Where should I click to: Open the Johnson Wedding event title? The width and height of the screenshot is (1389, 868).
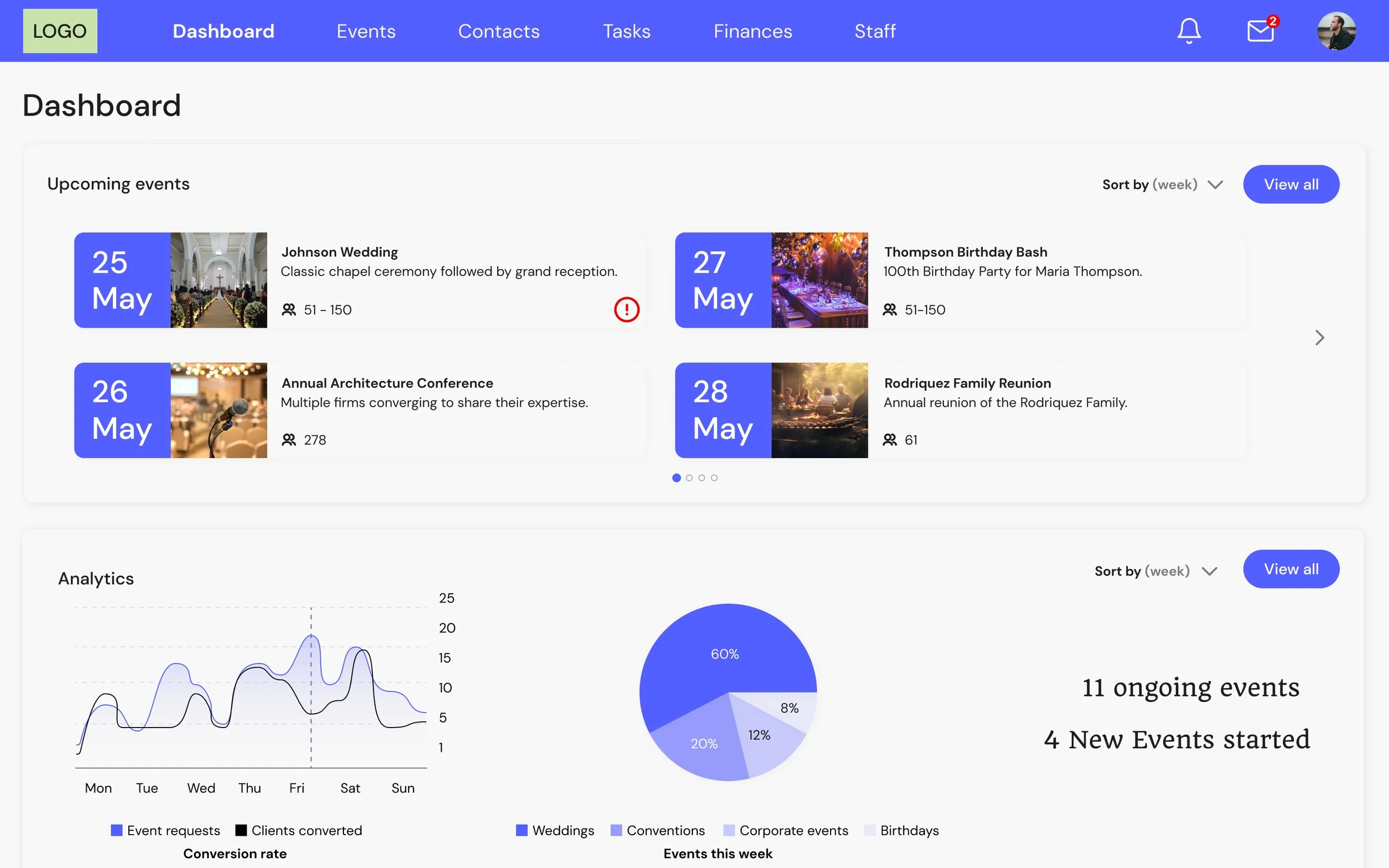coord(339,252)
